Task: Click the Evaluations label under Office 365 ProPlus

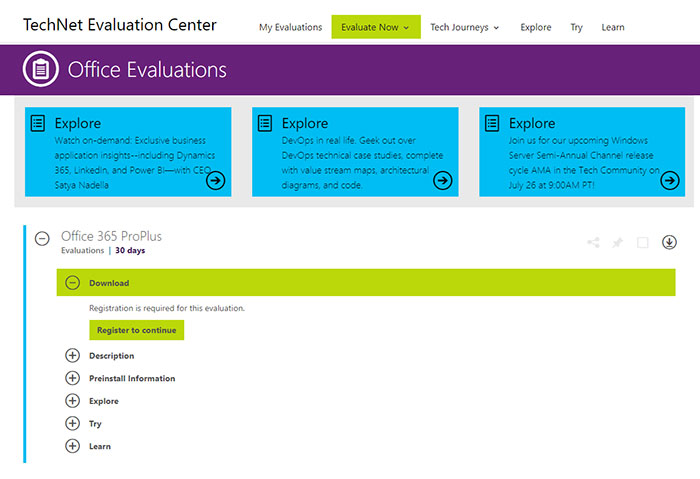Action: click(83, 250)
